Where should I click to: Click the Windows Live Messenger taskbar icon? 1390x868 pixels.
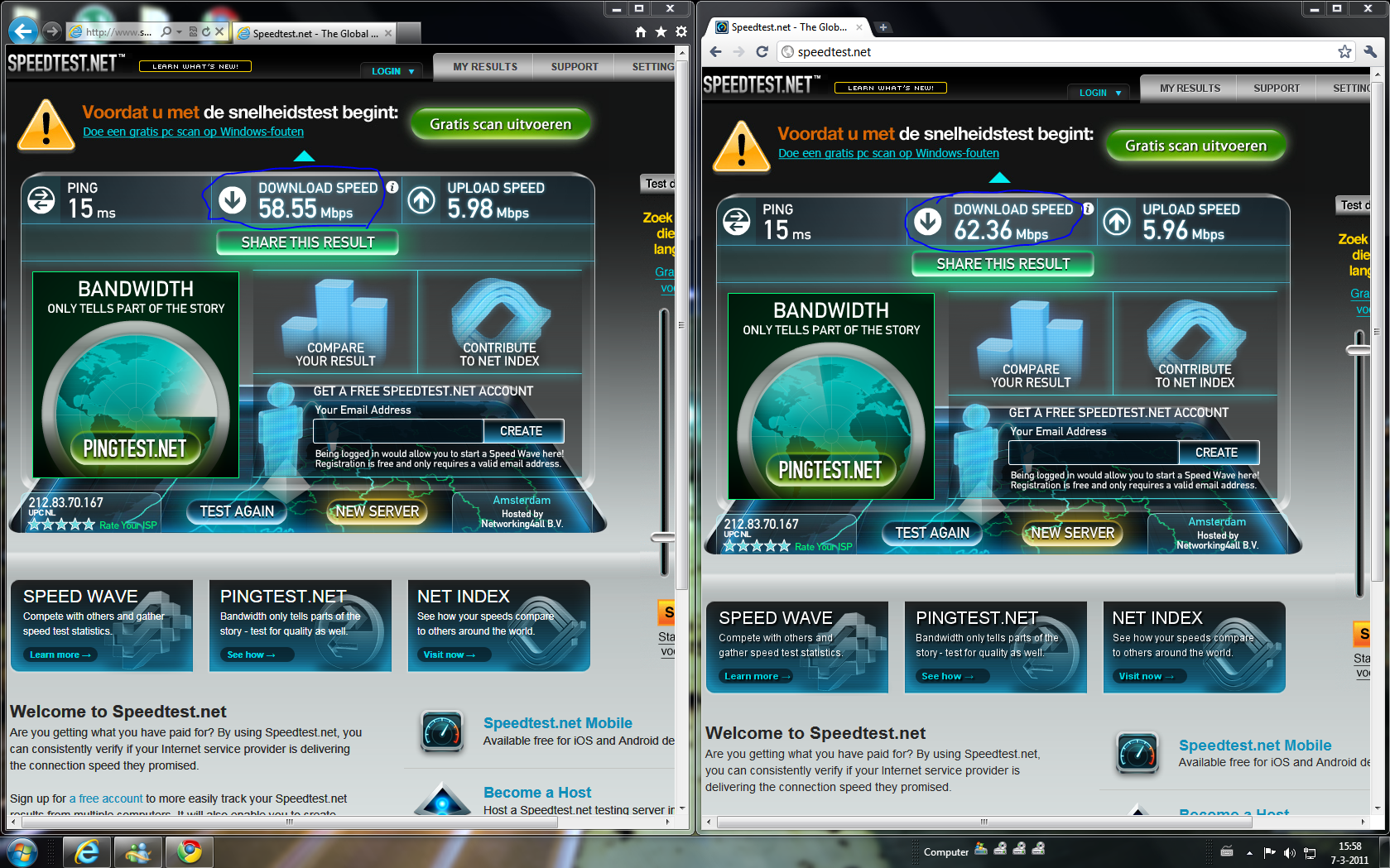pos(138,851)
